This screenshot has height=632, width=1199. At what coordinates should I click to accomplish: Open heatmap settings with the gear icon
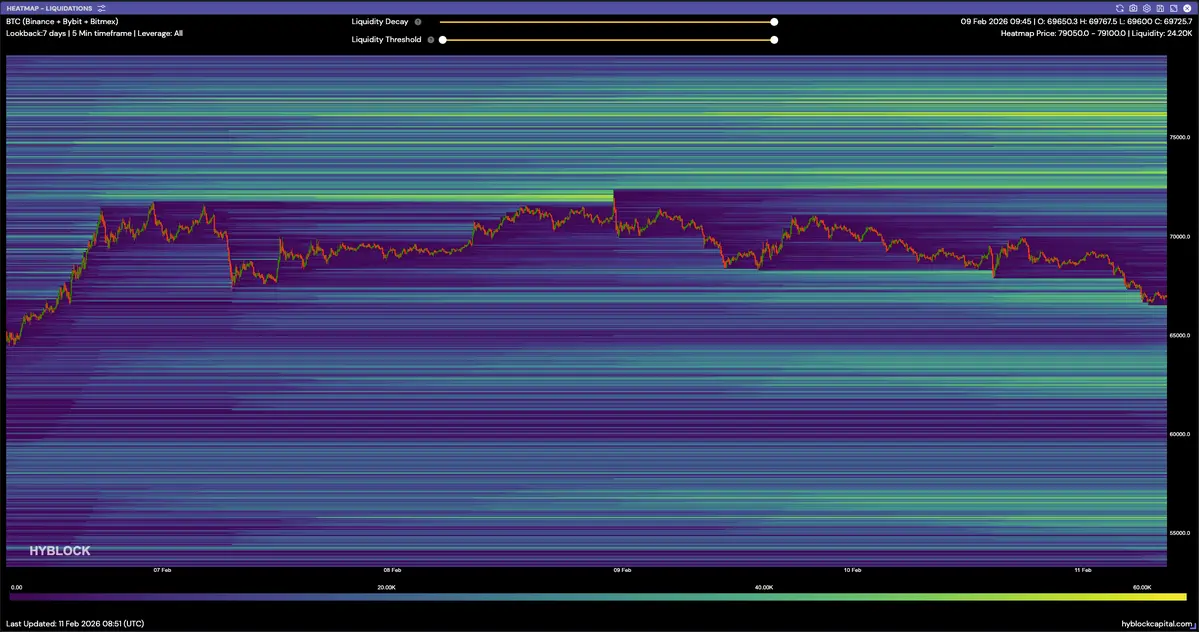[1147, 8]
